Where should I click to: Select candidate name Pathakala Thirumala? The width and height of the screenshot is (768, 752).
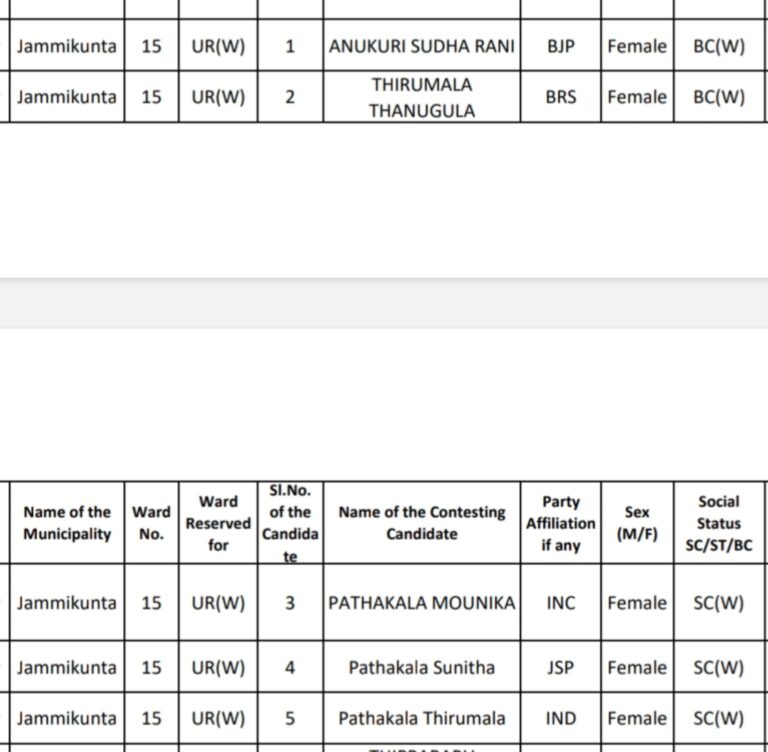pyautogui.click(x=422, y=718)
